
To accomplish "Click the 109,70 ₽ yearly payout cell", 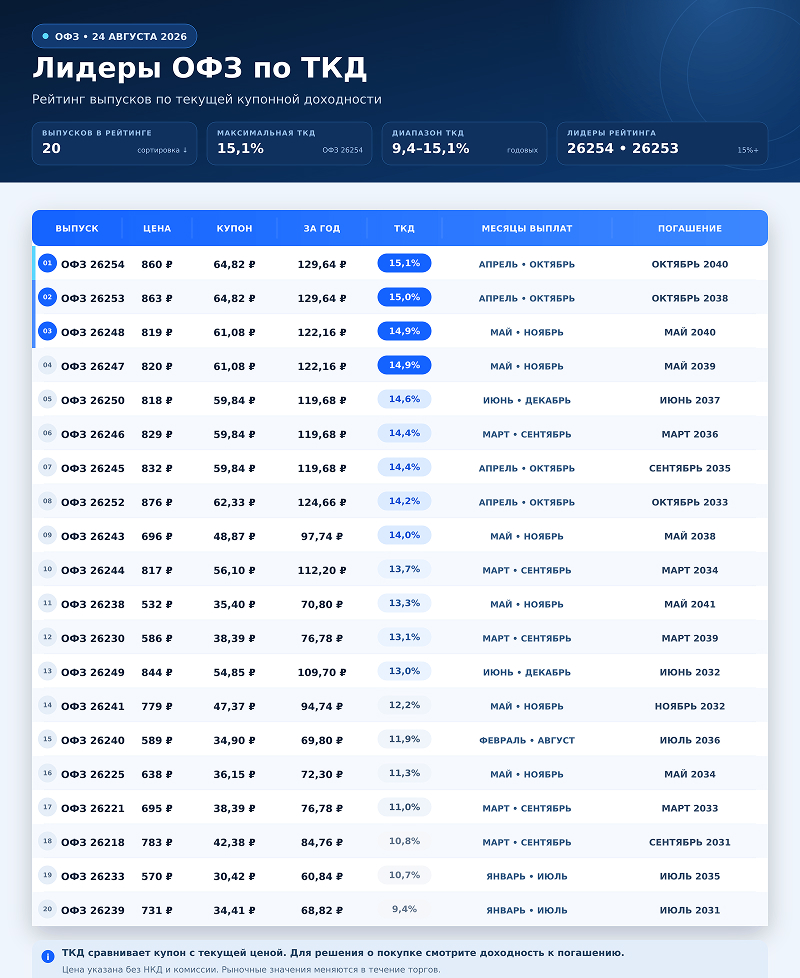I will pyautogui.click(x=322, y=672).
